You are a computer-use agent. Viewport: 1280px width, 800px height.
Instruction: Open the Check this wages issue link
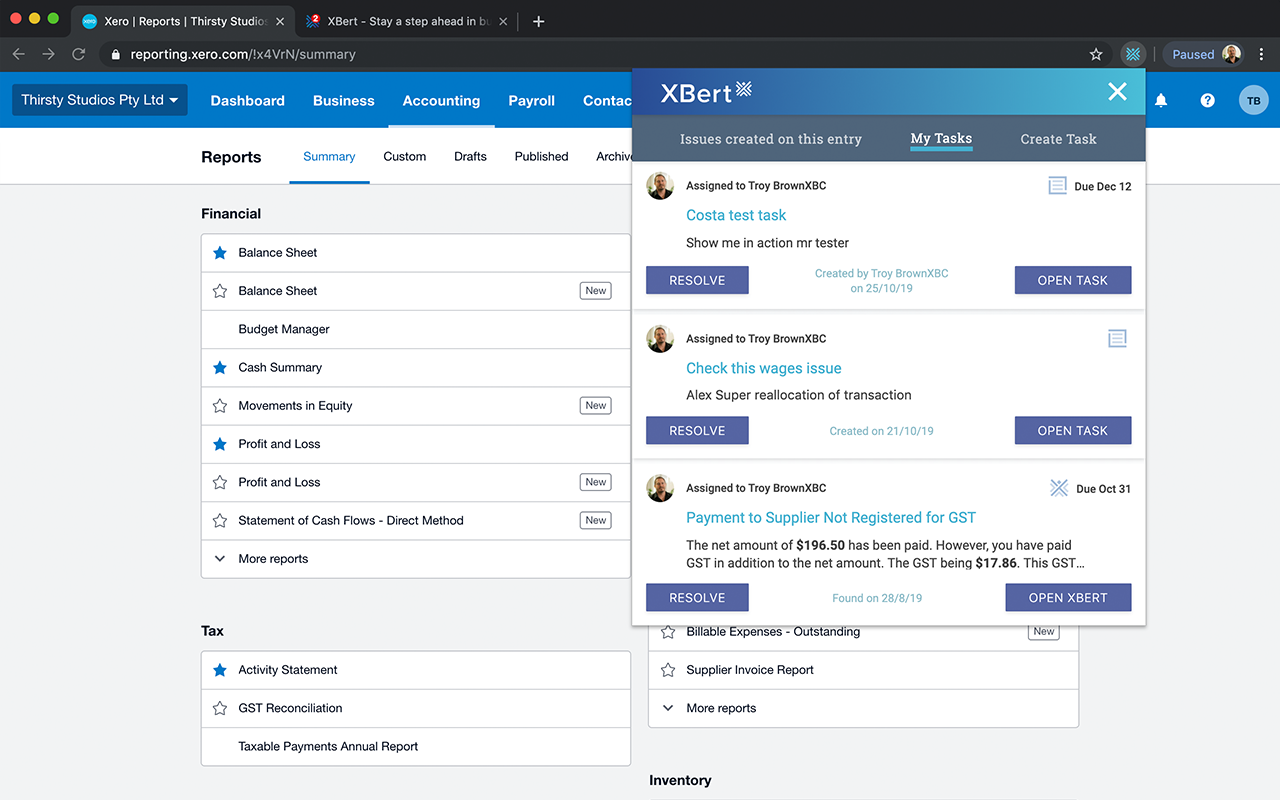(x=764, y=368)
